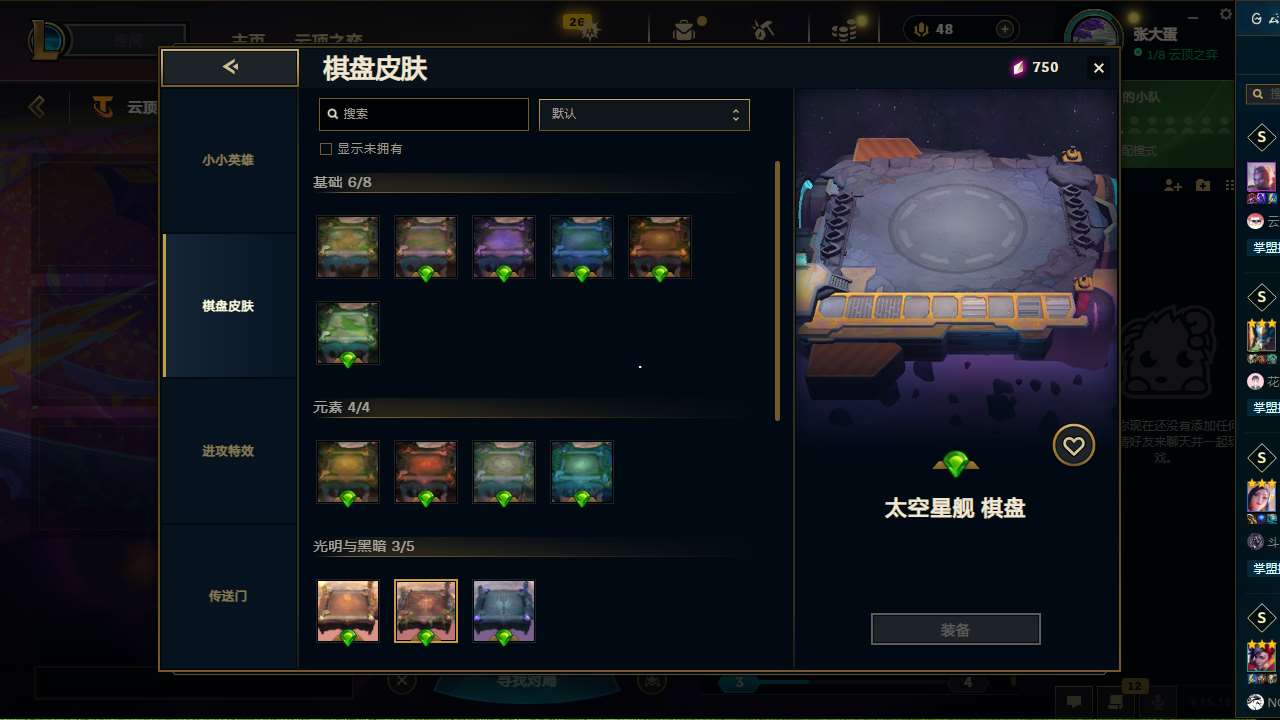
Task: Open the 默认 sort dropdown
Action: (x=644, y=114)
